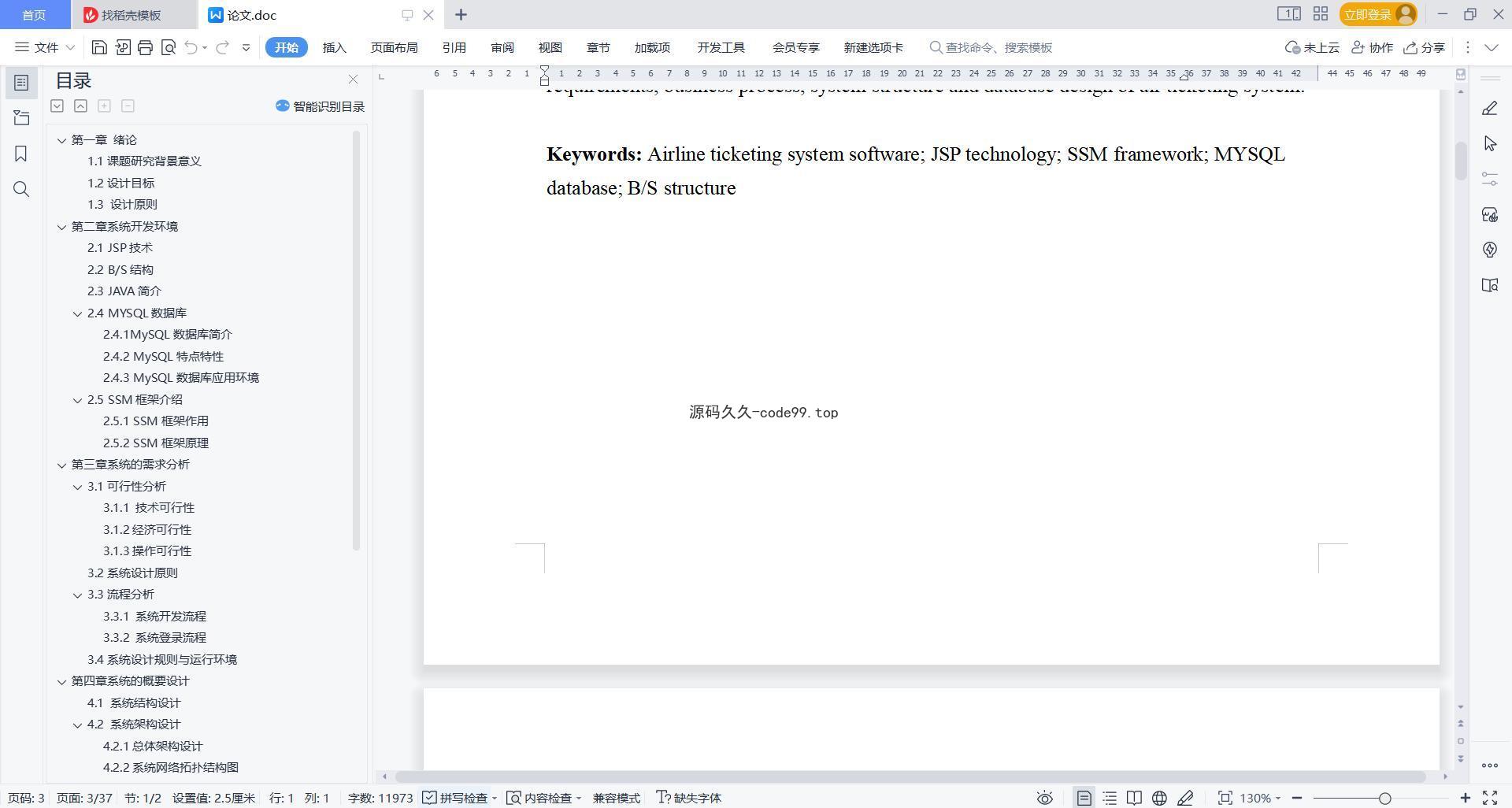
Task: Open 内容检查 dropdown in status bar
Action: pos(544,798)
